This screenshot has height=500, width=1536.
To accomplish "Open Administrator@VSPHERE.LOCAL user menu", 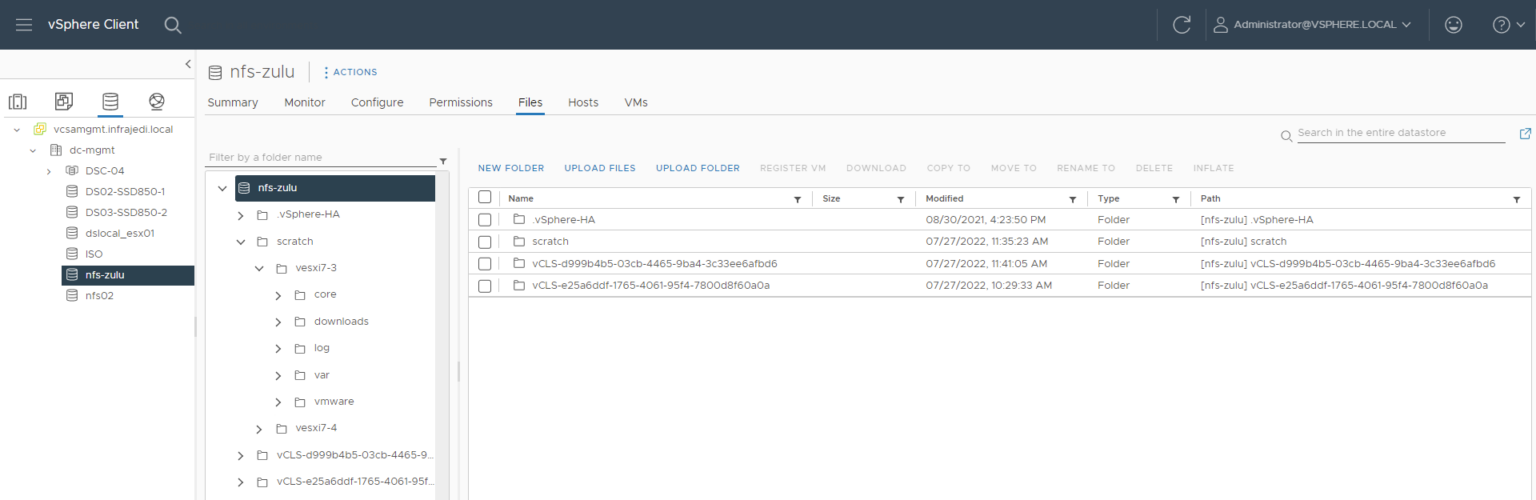I will [1311, 24].
